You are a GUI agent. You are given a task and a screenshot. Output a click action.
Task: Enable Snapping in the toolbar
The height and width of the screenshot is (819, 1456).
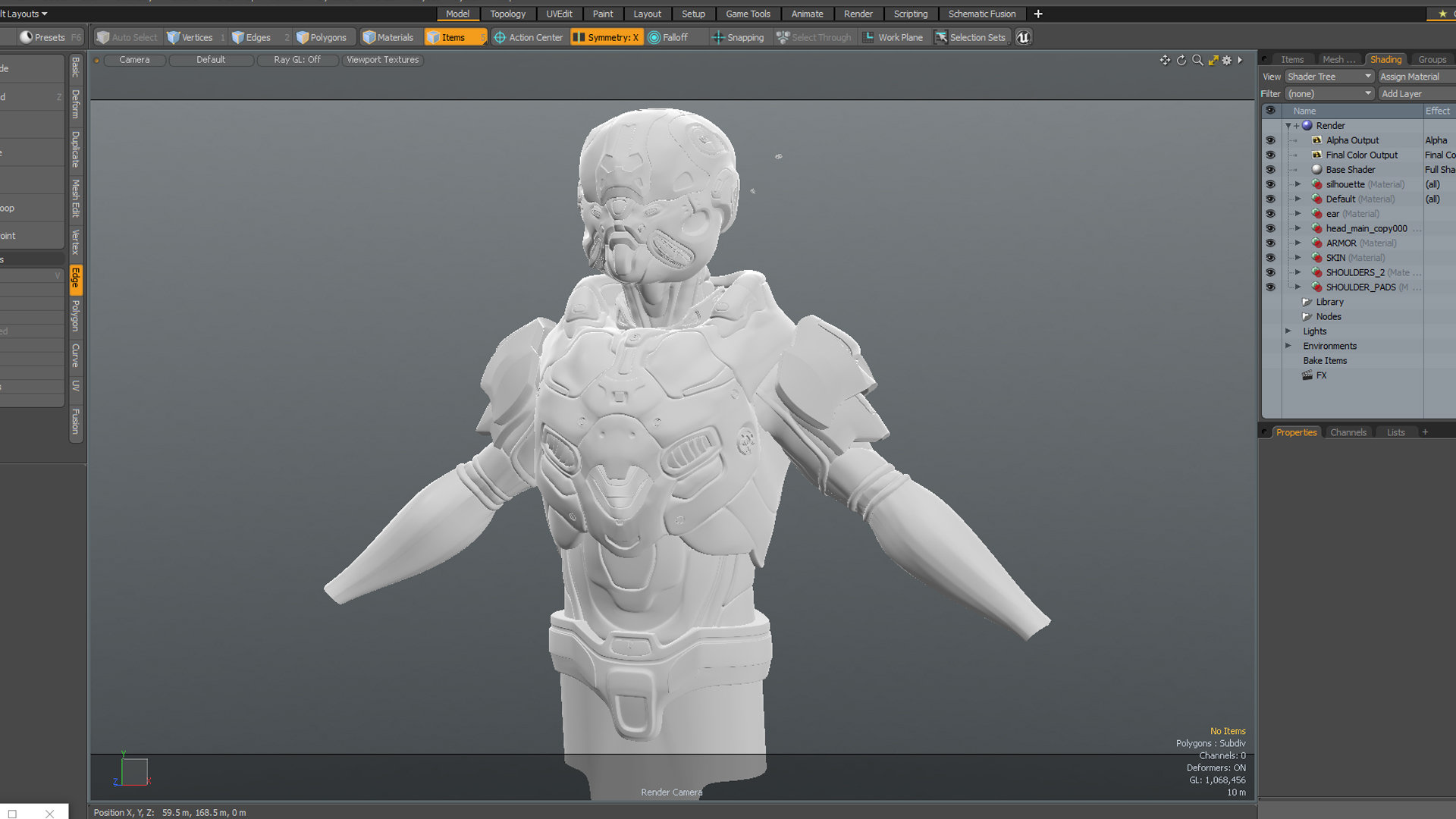coord(737,37)
